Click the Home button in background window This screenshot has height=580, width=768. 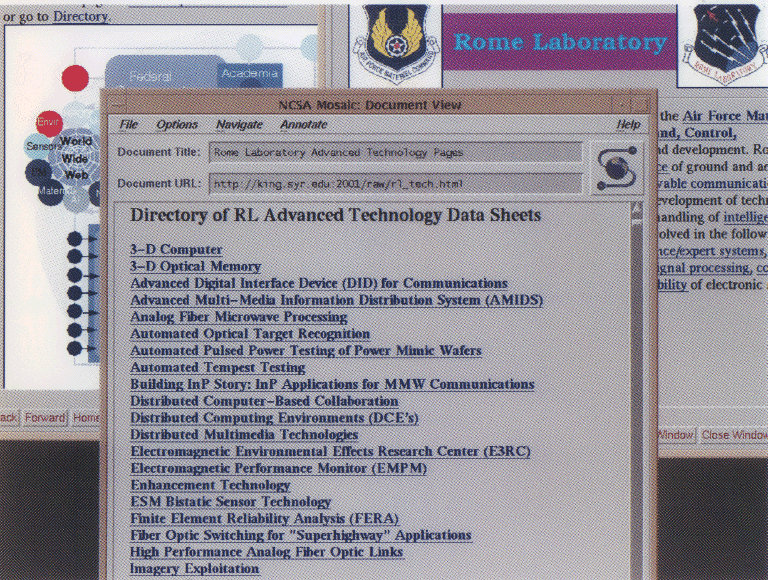click(85, 418)
